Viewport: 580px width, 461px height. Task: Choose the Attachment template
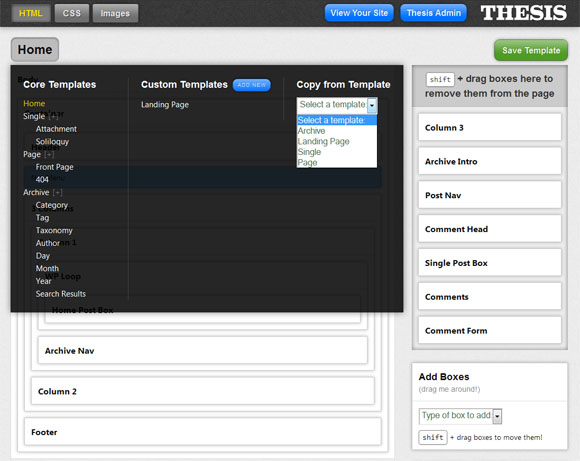56,129
